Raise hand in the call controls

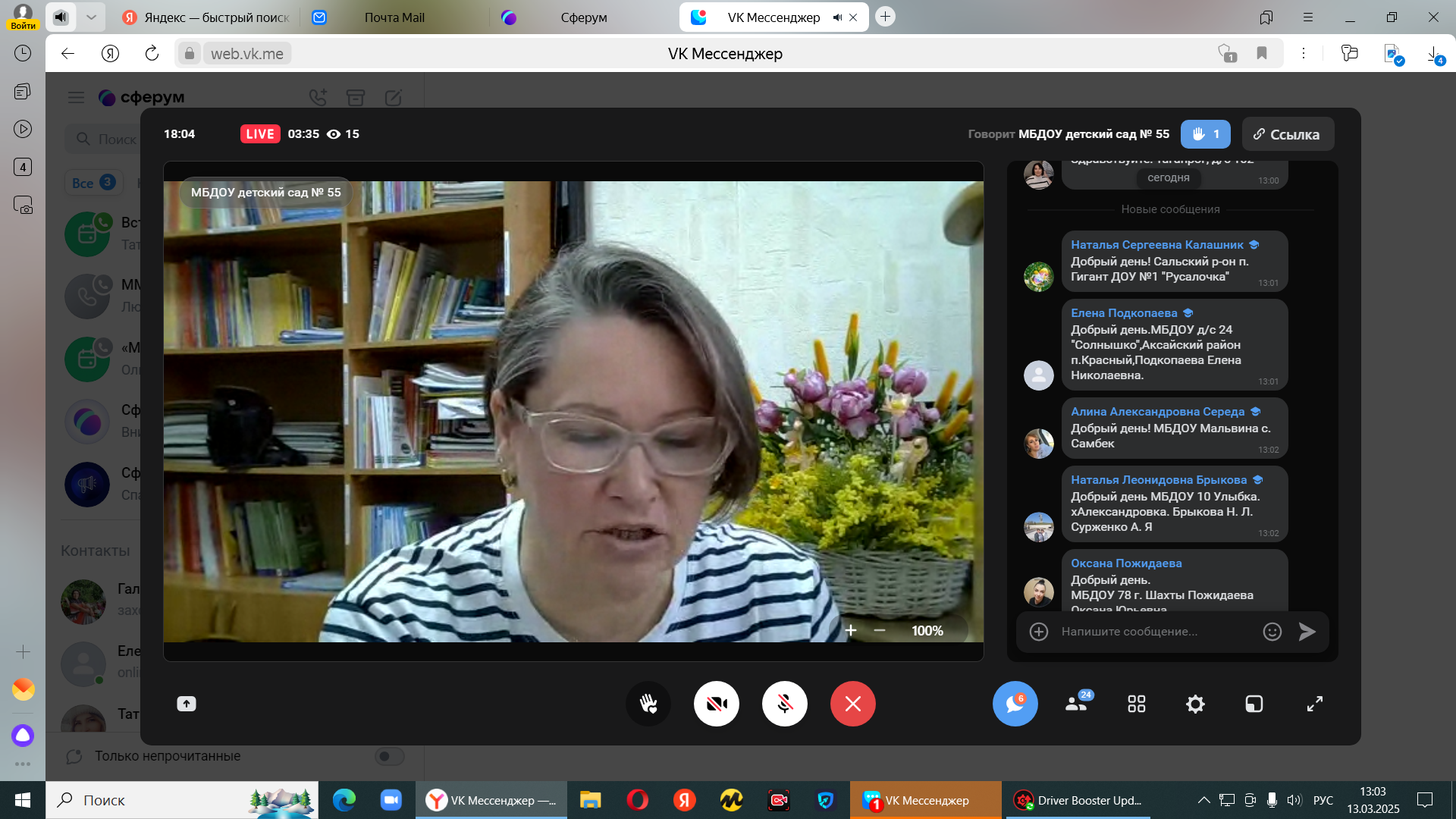point(648,704)
